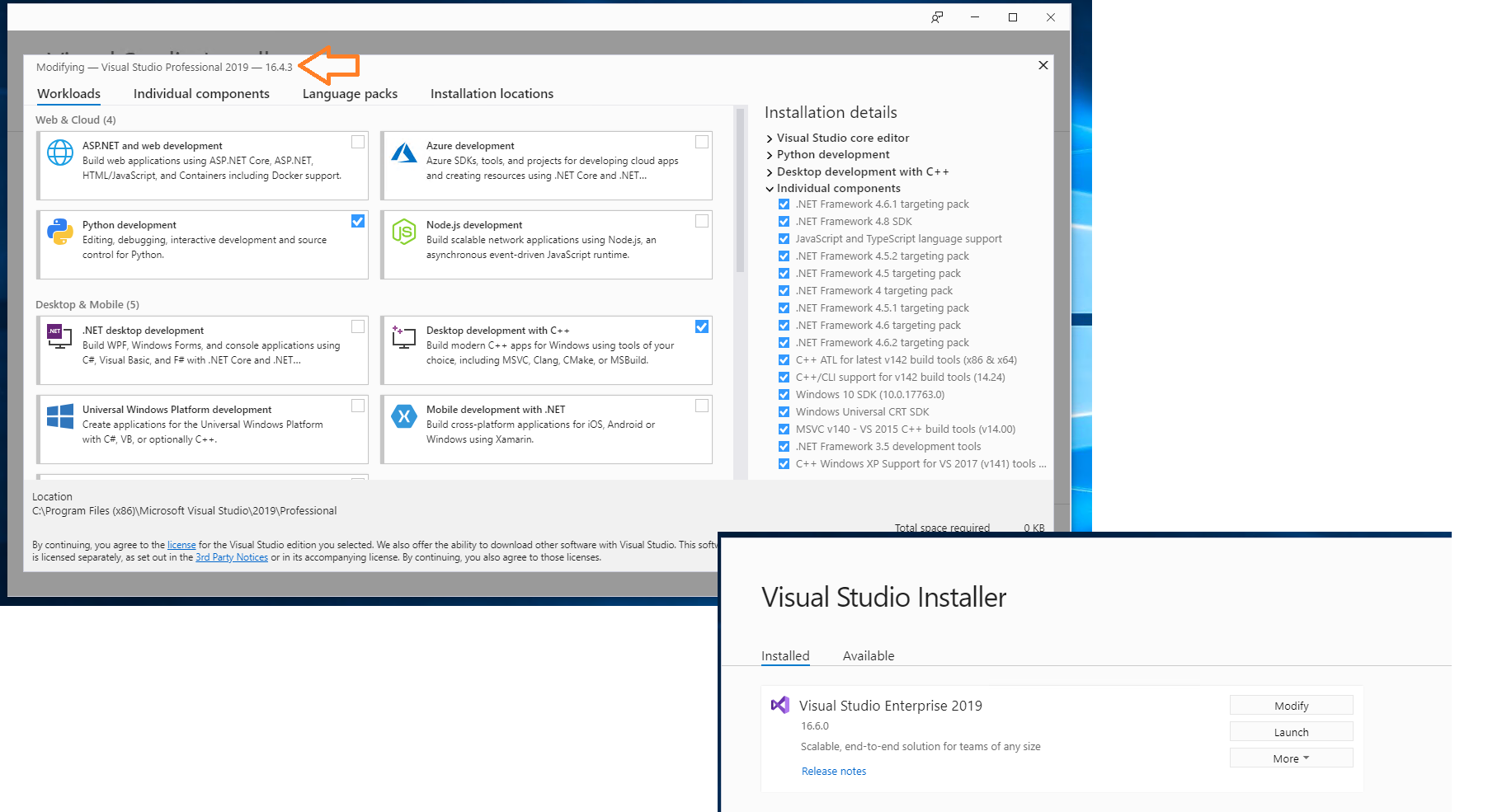This screenshot has height=812, width=1502.
Task: Uncheck MSVC v140 VS 2015 build tools
Action: click(x=784, y=429)
